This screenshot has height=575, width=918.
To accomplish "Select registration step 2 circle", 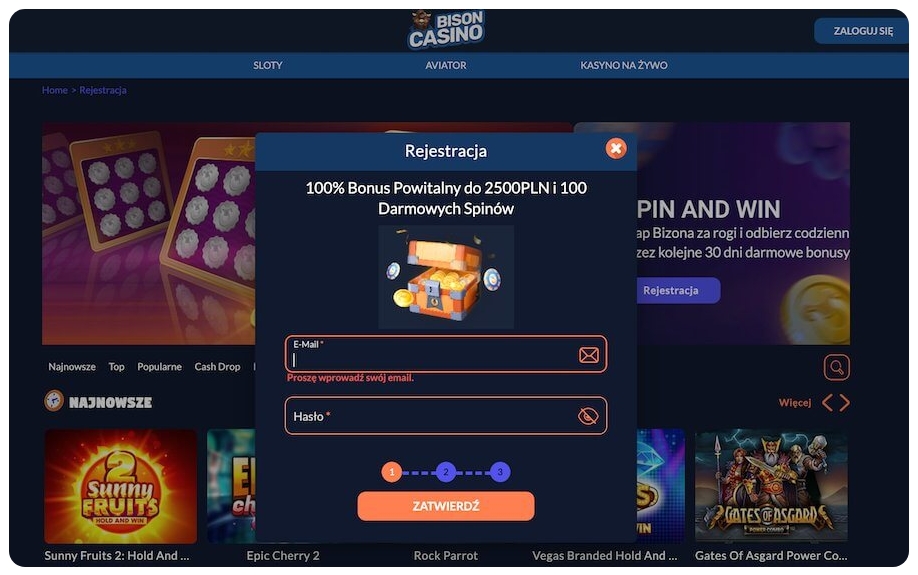I will click(x=446, y=472).
